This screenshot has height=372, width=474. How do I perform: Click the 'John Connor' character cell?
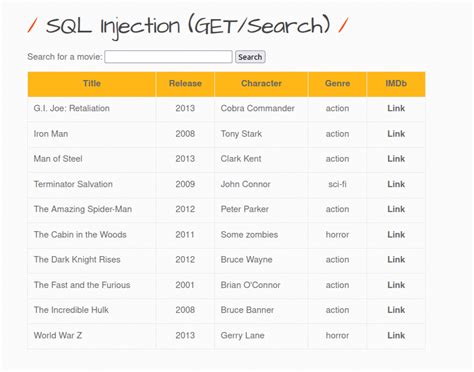click(261, 184)
